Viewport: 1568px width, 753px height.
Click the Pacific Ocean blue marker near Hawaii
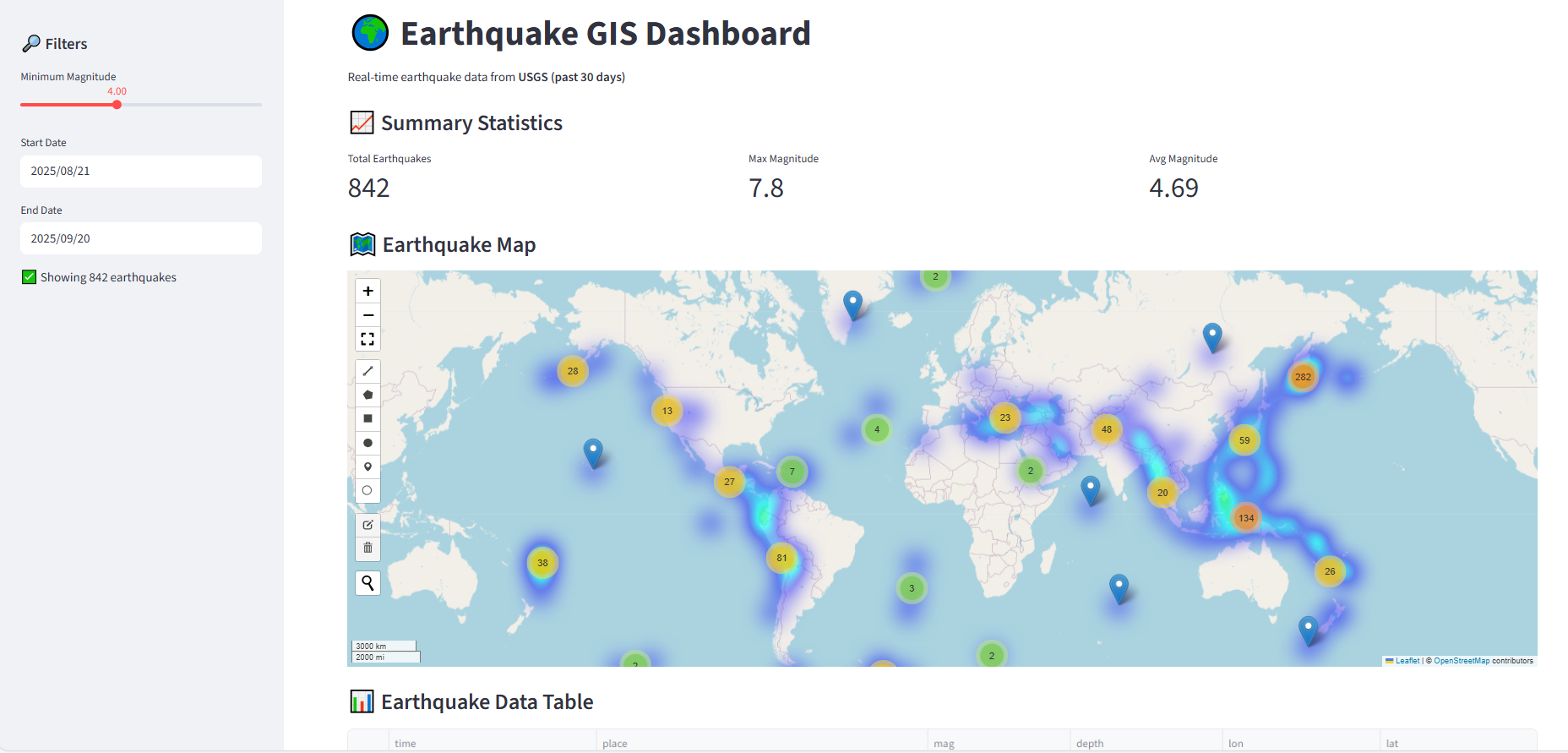pos(594,453)
